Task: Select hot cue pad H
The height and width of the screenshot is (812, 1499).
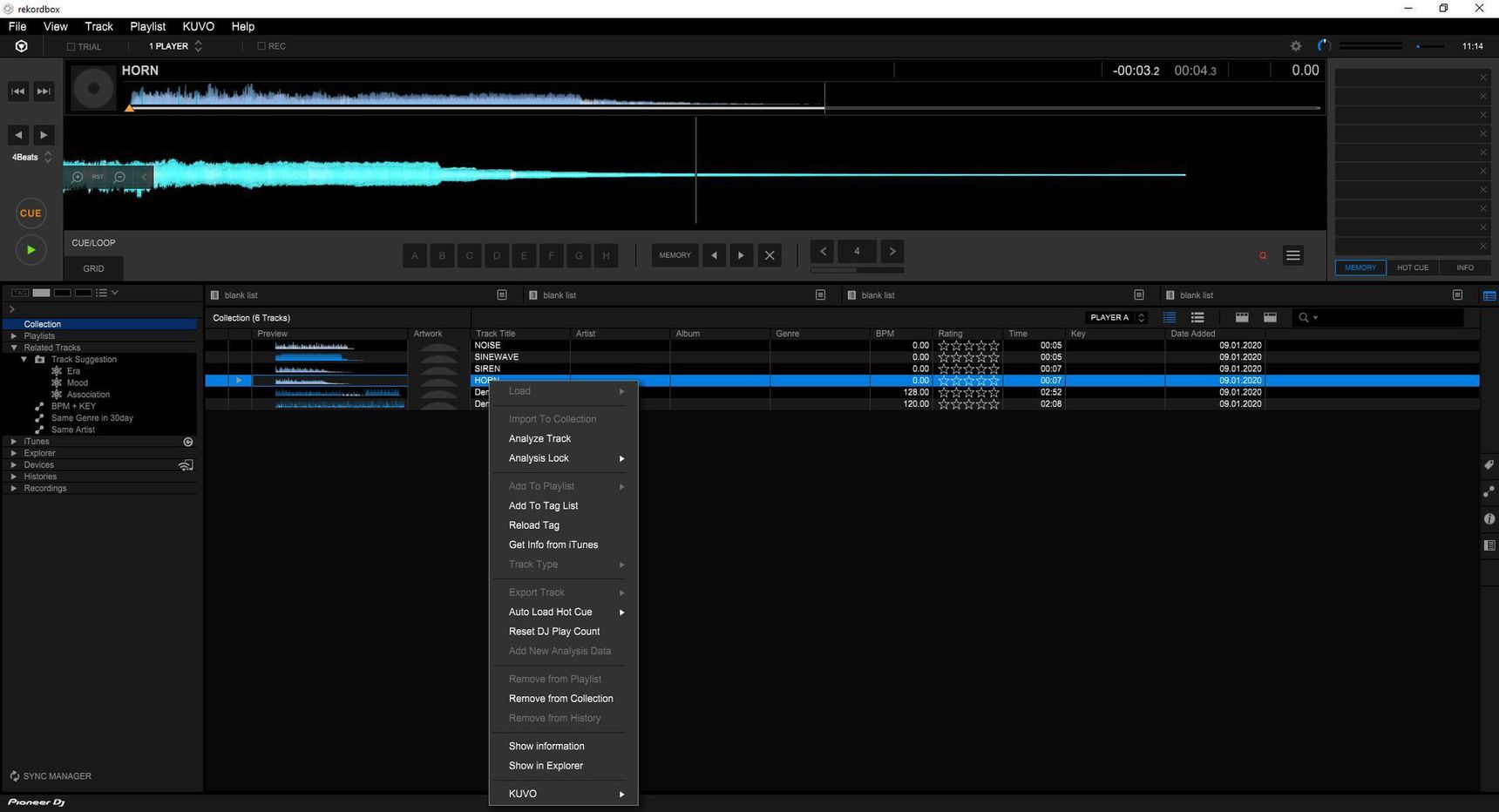Action: [606, 255]
